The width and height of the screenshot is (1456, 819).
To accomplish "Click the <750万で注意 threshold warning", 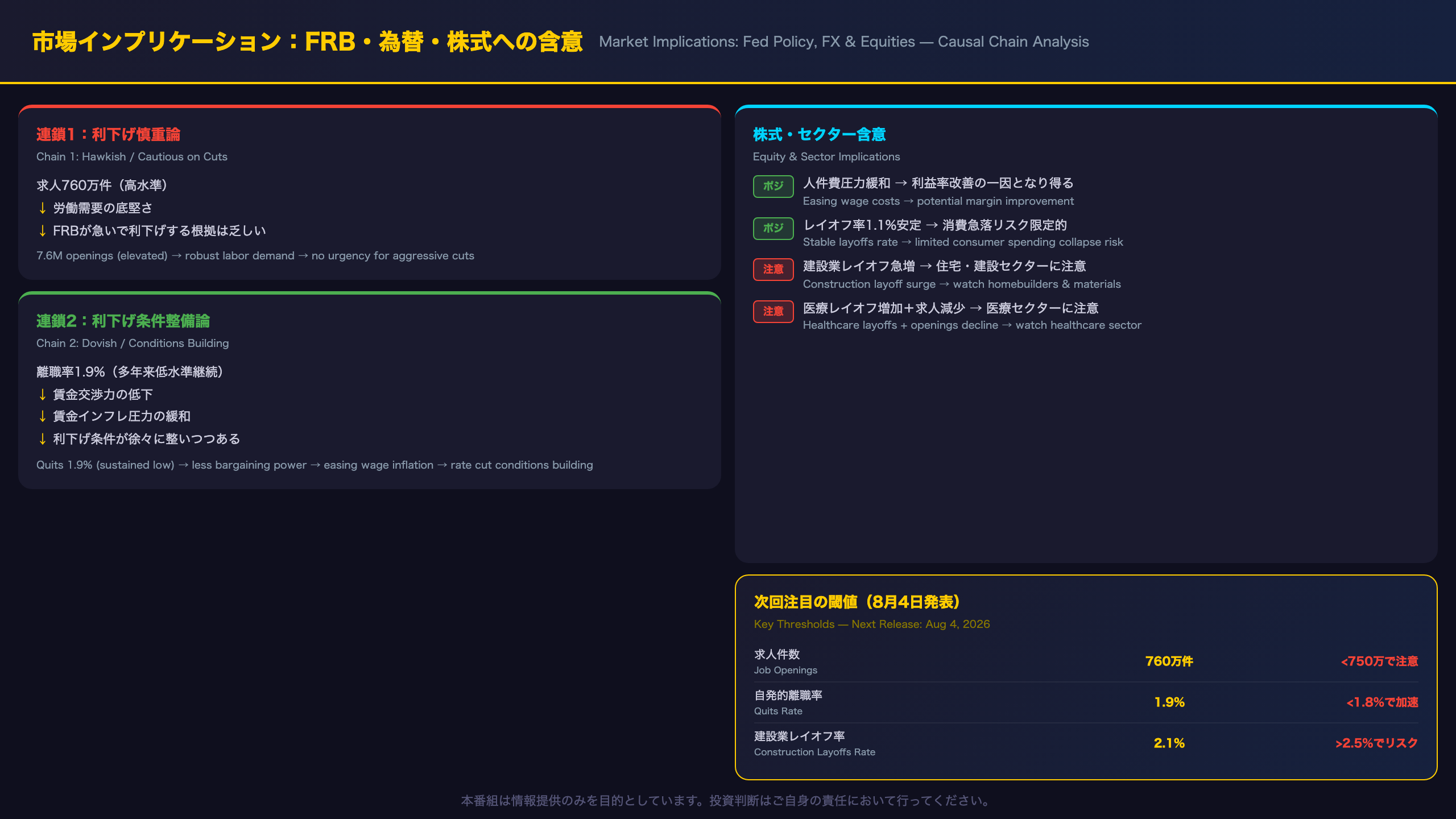I will [1379, 661].
